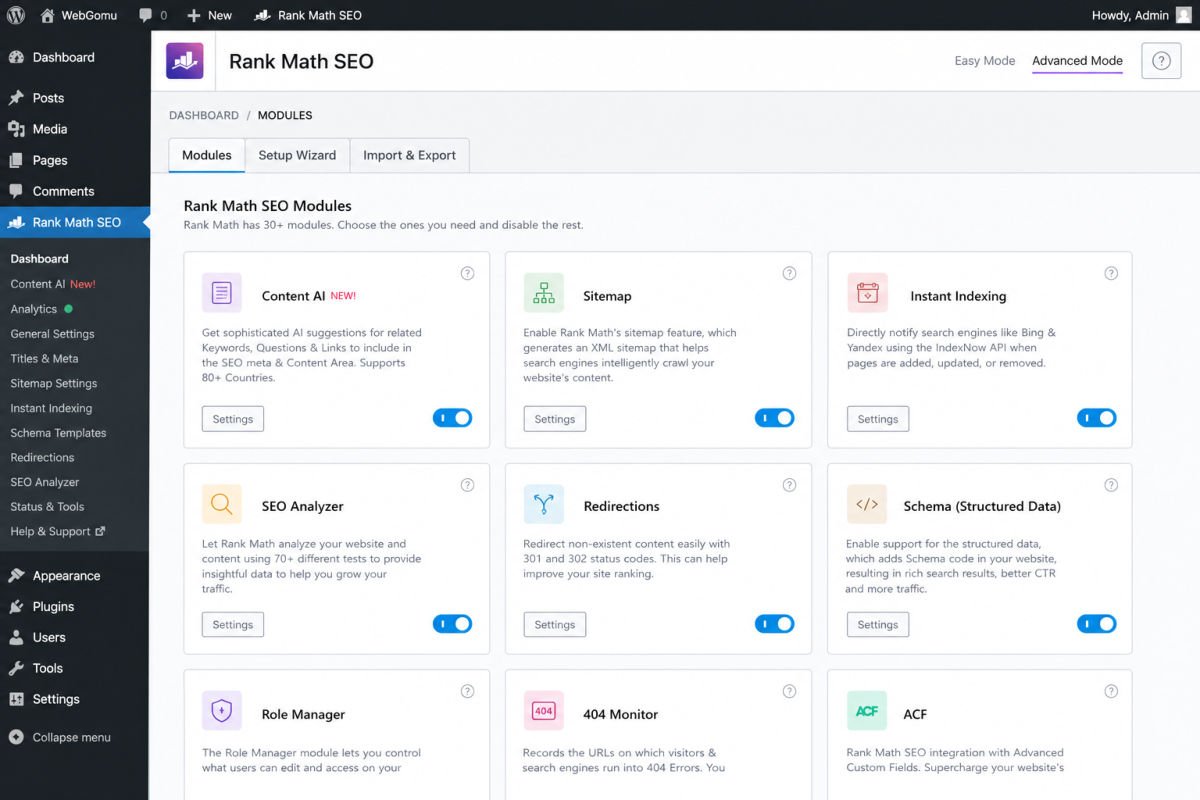Toggle off the Instant Indexing module
The height and width of the screenshot is (800, 1200).
[x=1097, y=418]
